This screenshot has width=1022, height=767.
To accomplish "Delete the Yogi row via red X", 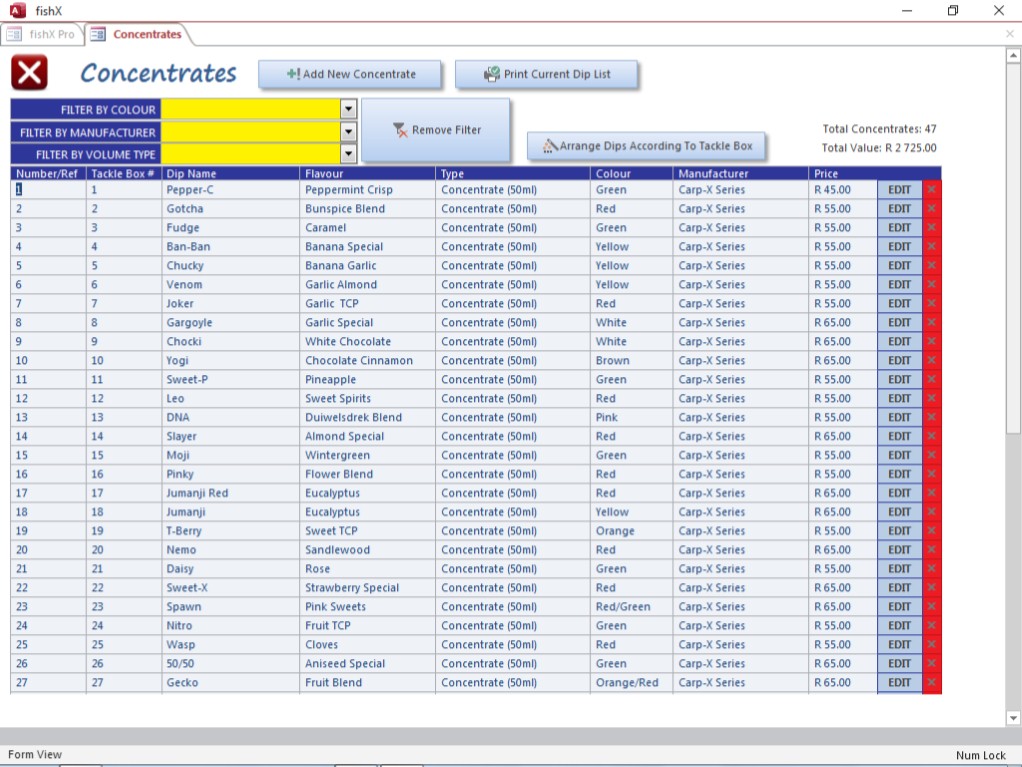I will pos(932,361).
